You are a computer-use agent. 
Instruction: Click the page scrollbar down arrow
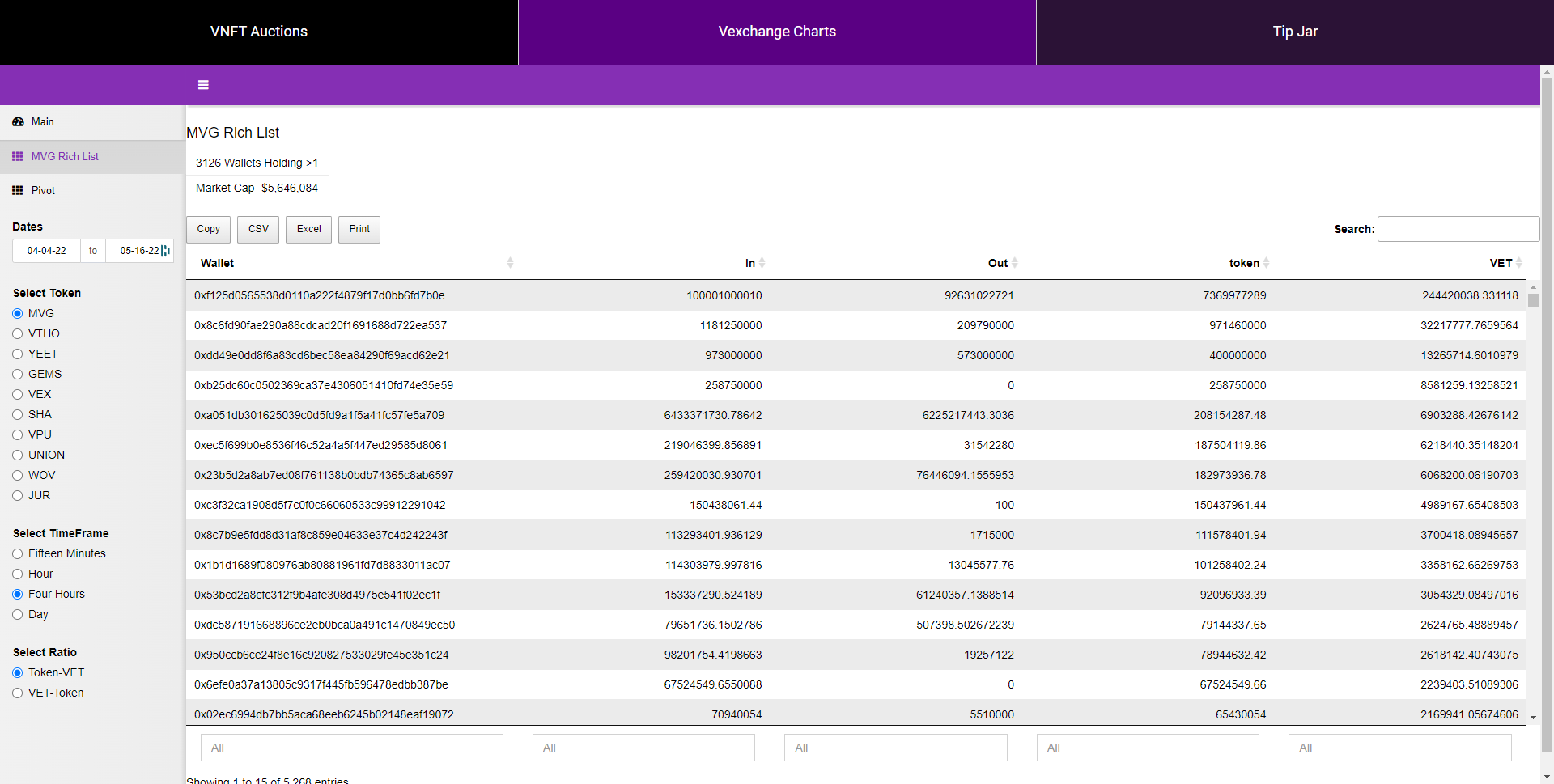1547,777
